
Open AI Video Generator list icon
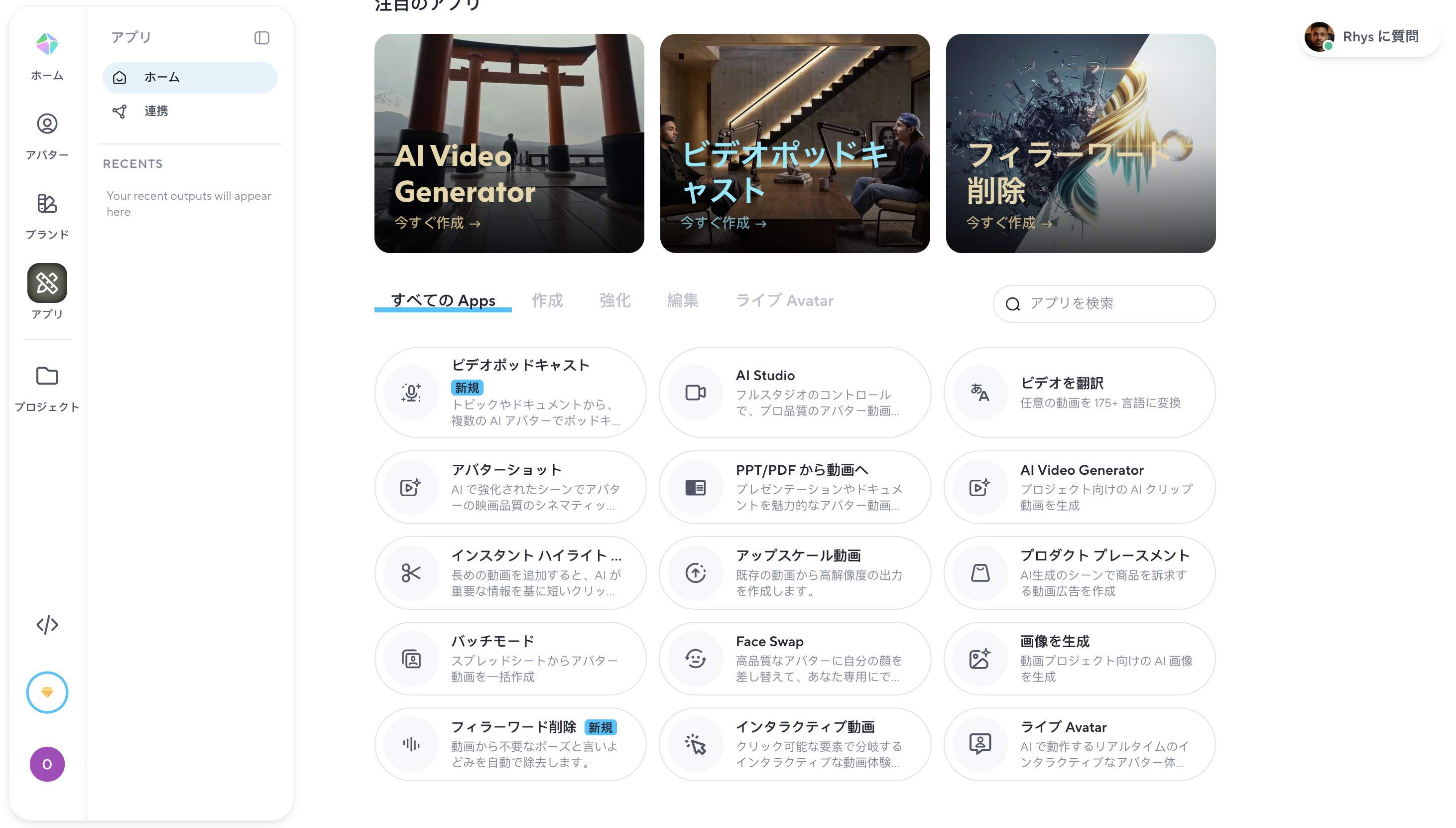(x=980, y=487)
